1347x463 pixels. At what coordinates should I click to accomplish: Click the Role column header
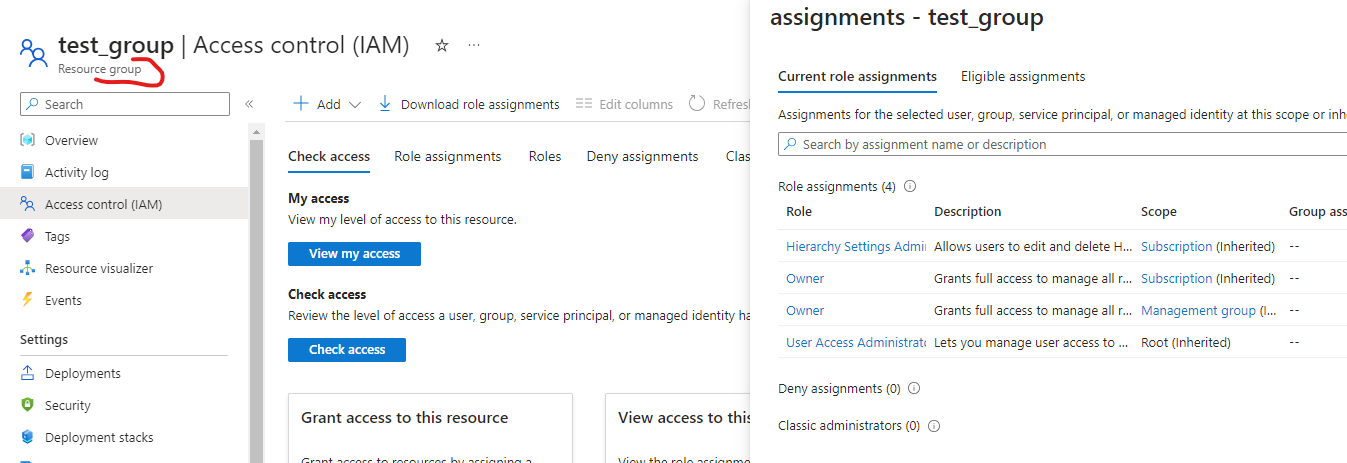(799, 212)
